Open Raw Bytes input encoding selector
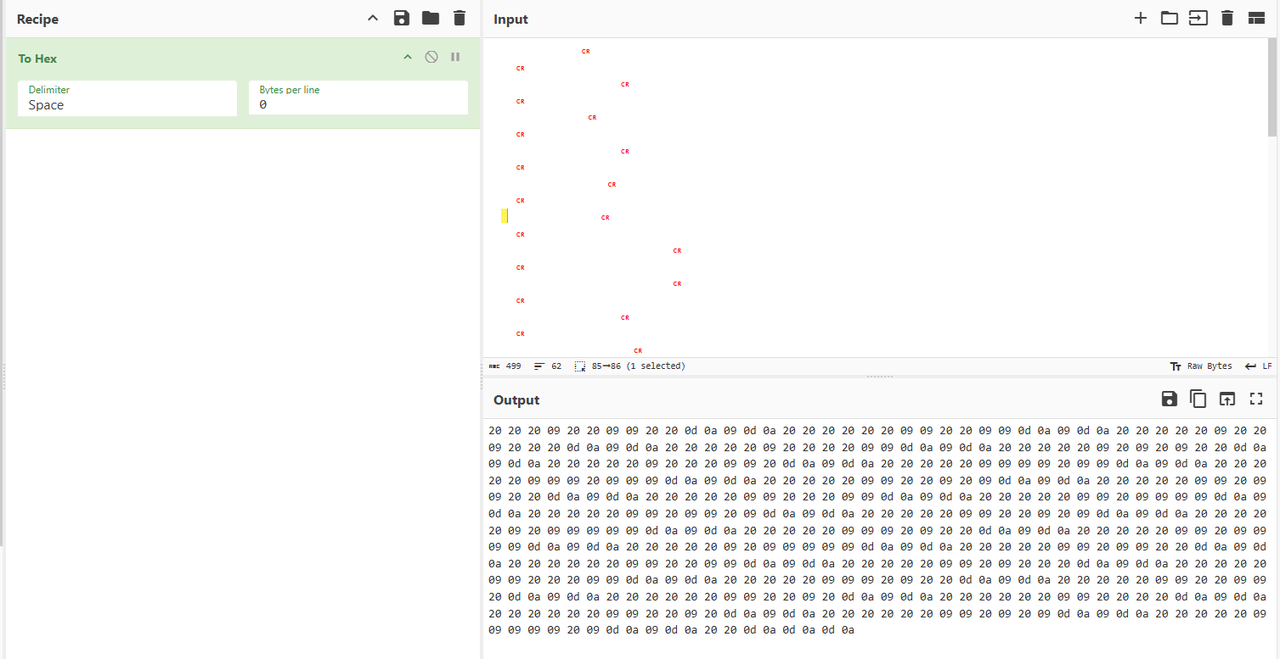Image resolution: width=1280 pixels, height=659 pixels. pos(1201,366)
